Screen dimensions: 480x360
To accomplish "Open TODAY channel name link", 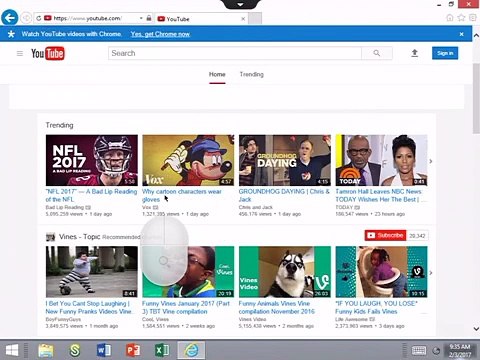I will (344, 207).
